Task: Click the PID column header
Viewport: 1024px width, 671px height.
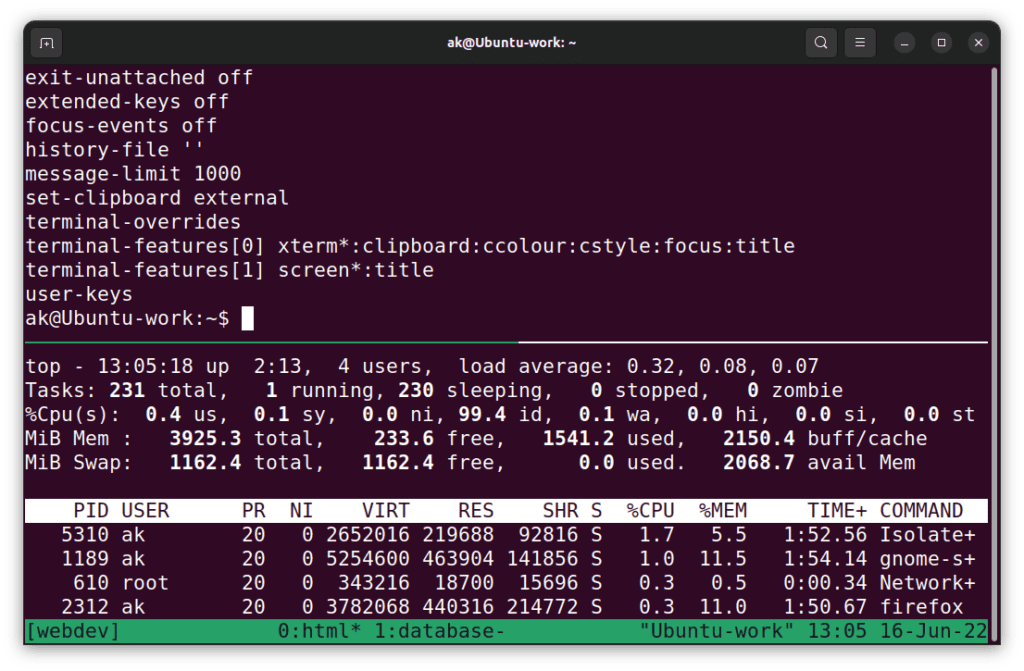Action: (x=91, y=510)
